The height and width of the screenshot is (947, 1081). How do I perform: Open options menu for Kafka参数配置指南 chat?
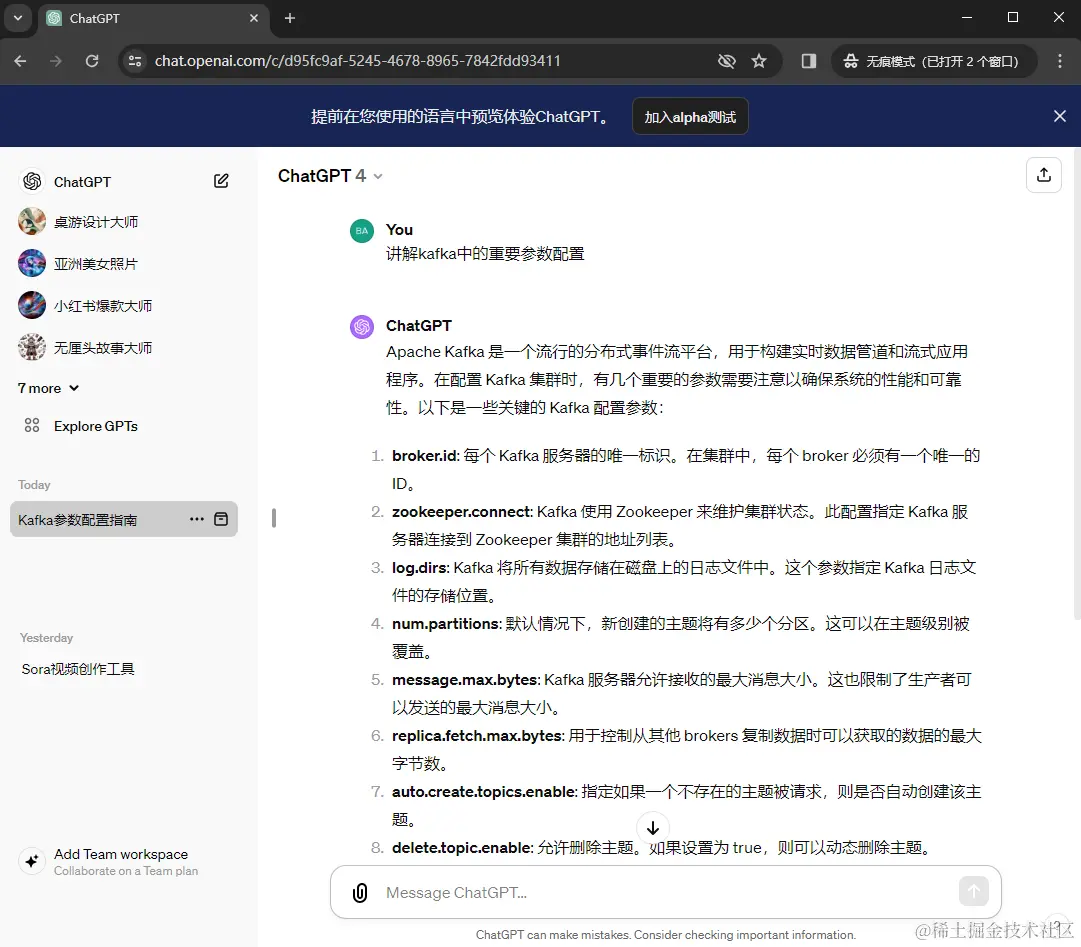pos(196,519)
